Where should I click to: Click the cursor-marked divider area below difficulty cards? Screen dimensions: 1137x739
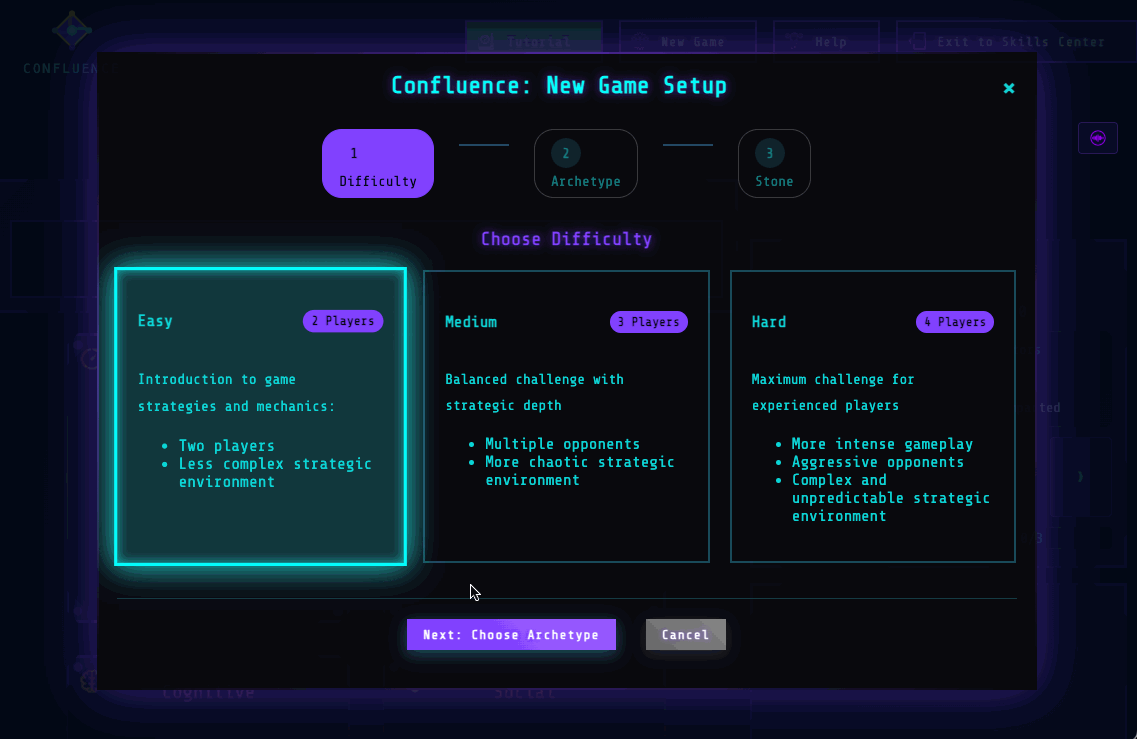pos(472,596)
